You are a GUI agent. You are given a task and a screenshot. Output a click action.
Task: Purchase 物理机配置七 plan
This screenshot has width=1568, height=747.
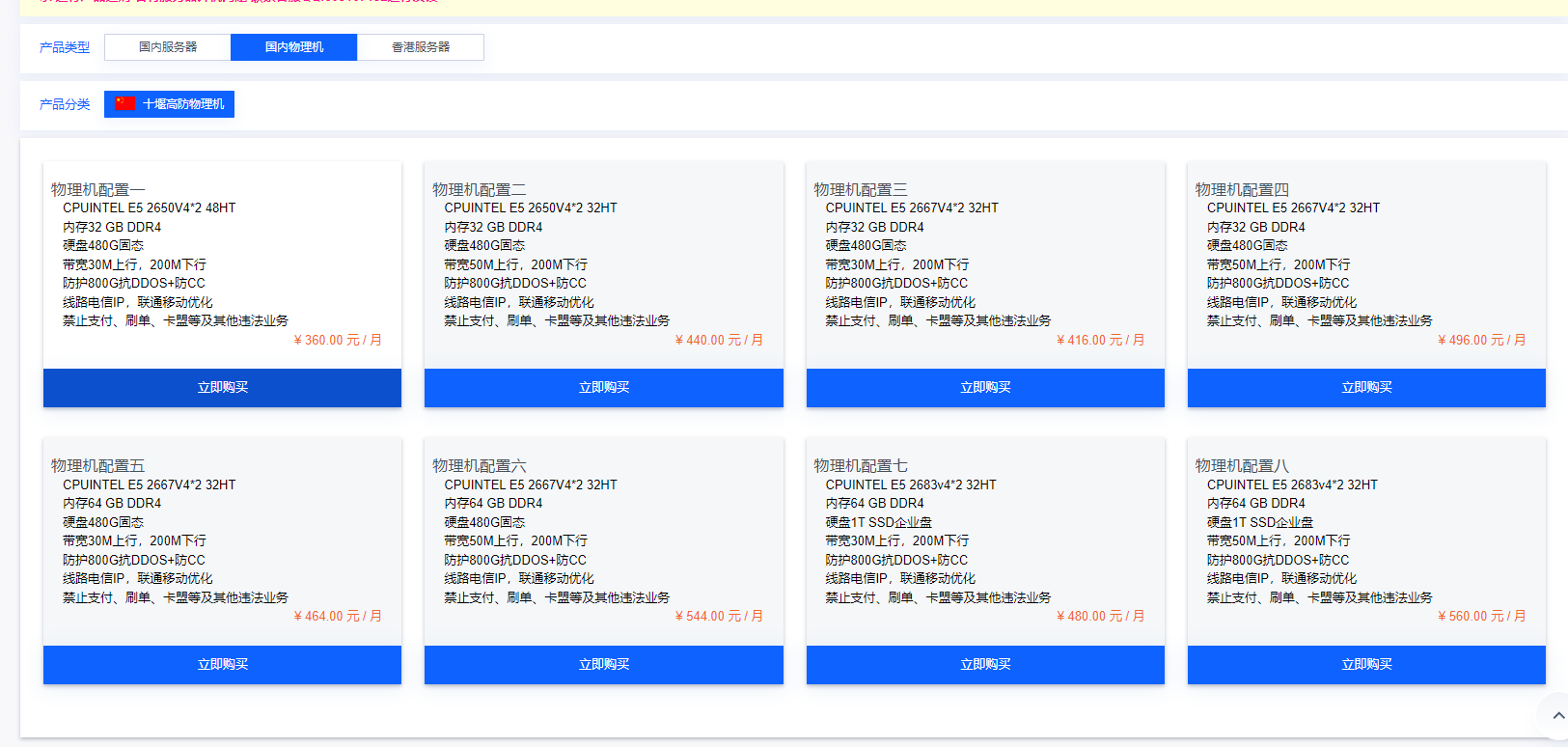(x=985, y=665)
